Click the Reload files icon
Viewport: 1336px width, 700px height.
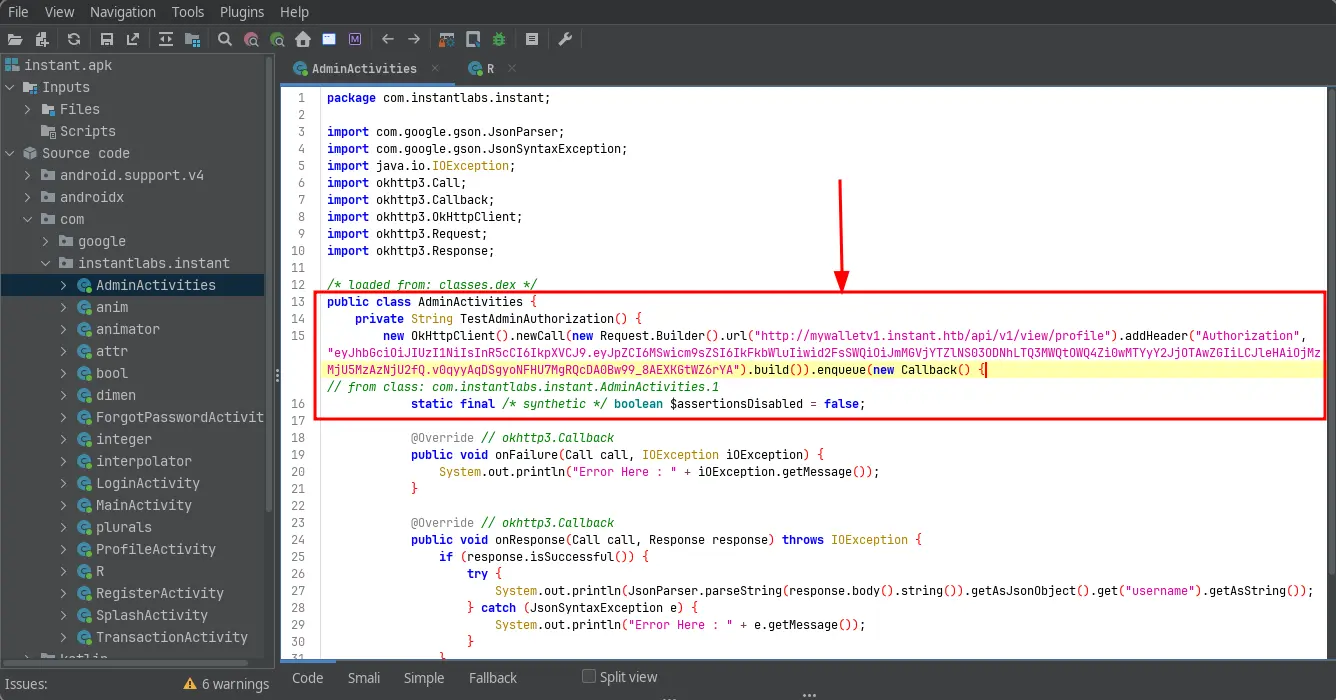[74, 39]
